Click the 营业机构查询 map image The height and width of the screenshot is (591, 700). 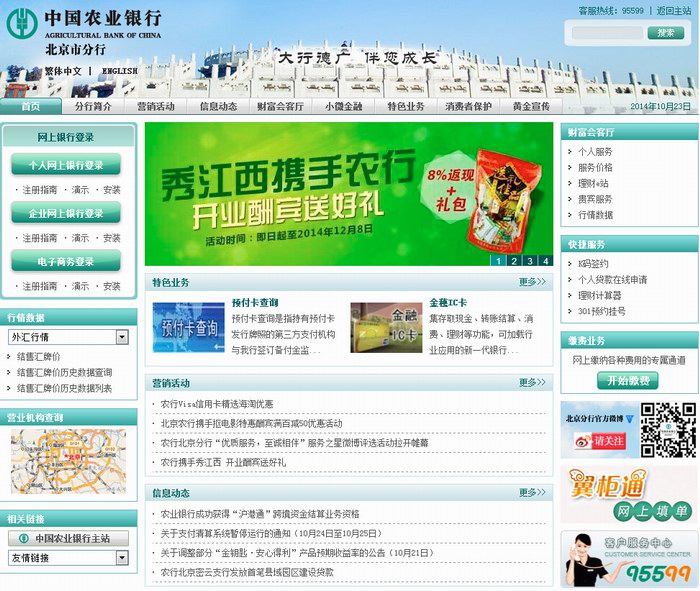point(68,461)
